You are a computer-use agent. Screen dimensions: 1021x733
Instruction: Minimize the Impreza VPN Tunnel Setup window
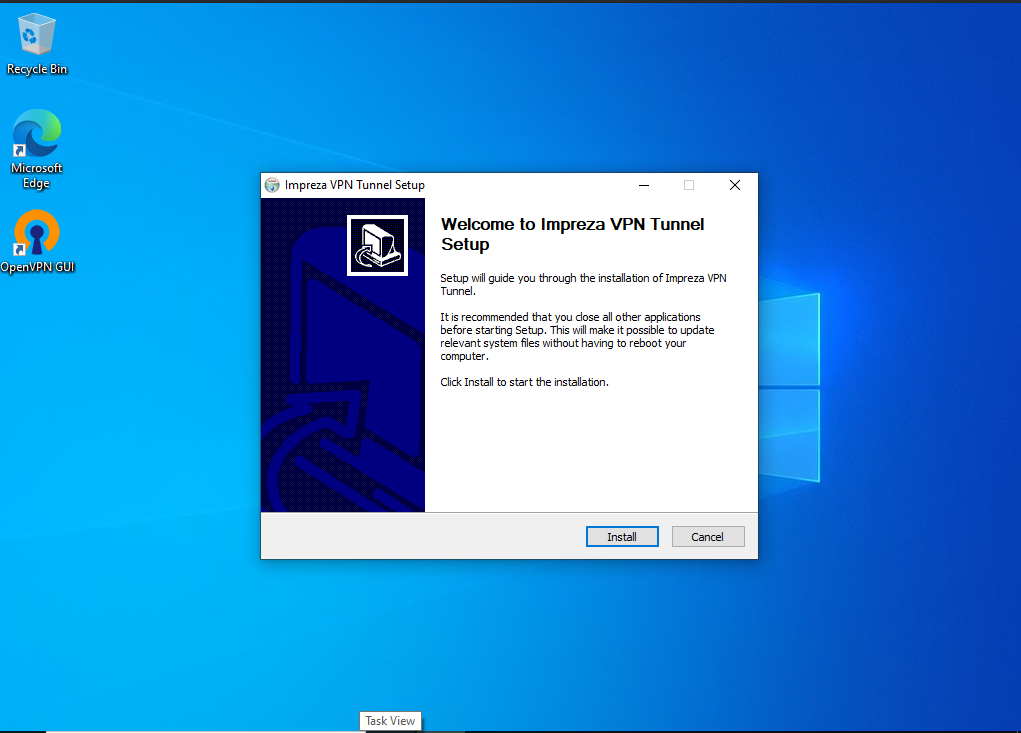644,186
